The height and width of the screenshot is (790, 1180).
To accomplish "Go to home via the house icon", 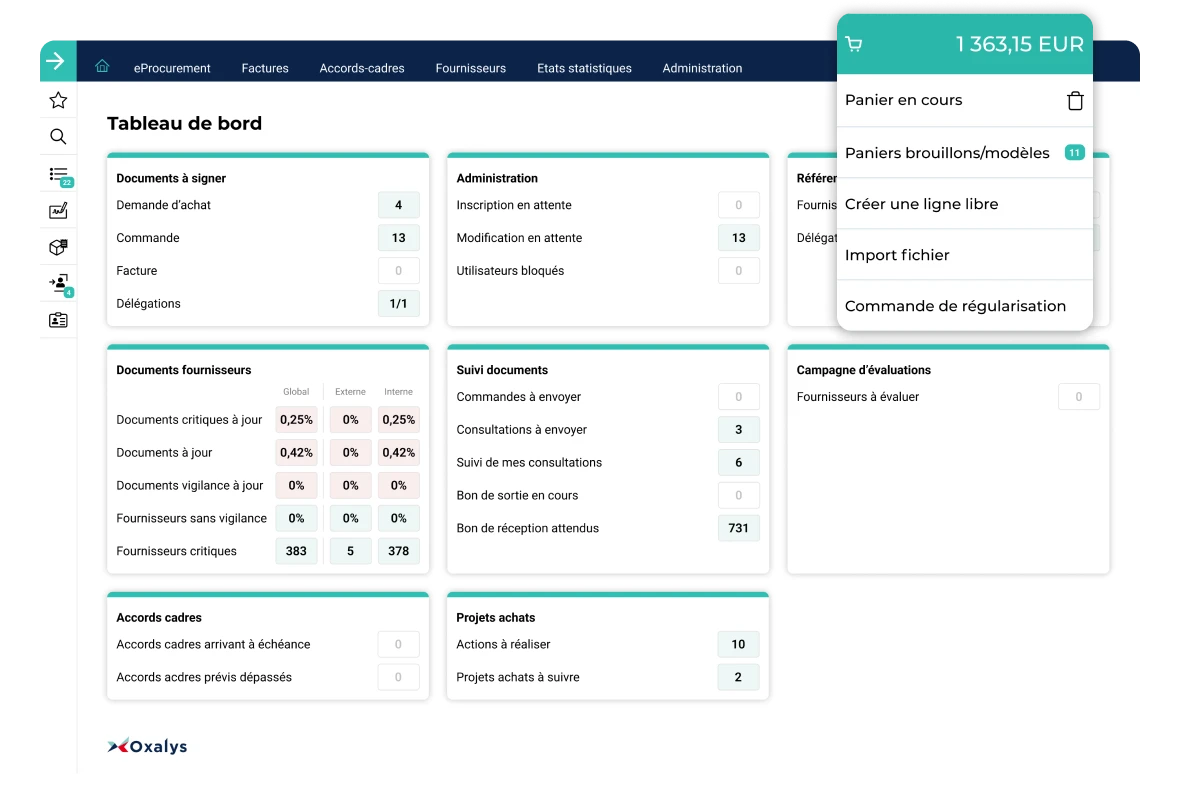I will 102,67.
